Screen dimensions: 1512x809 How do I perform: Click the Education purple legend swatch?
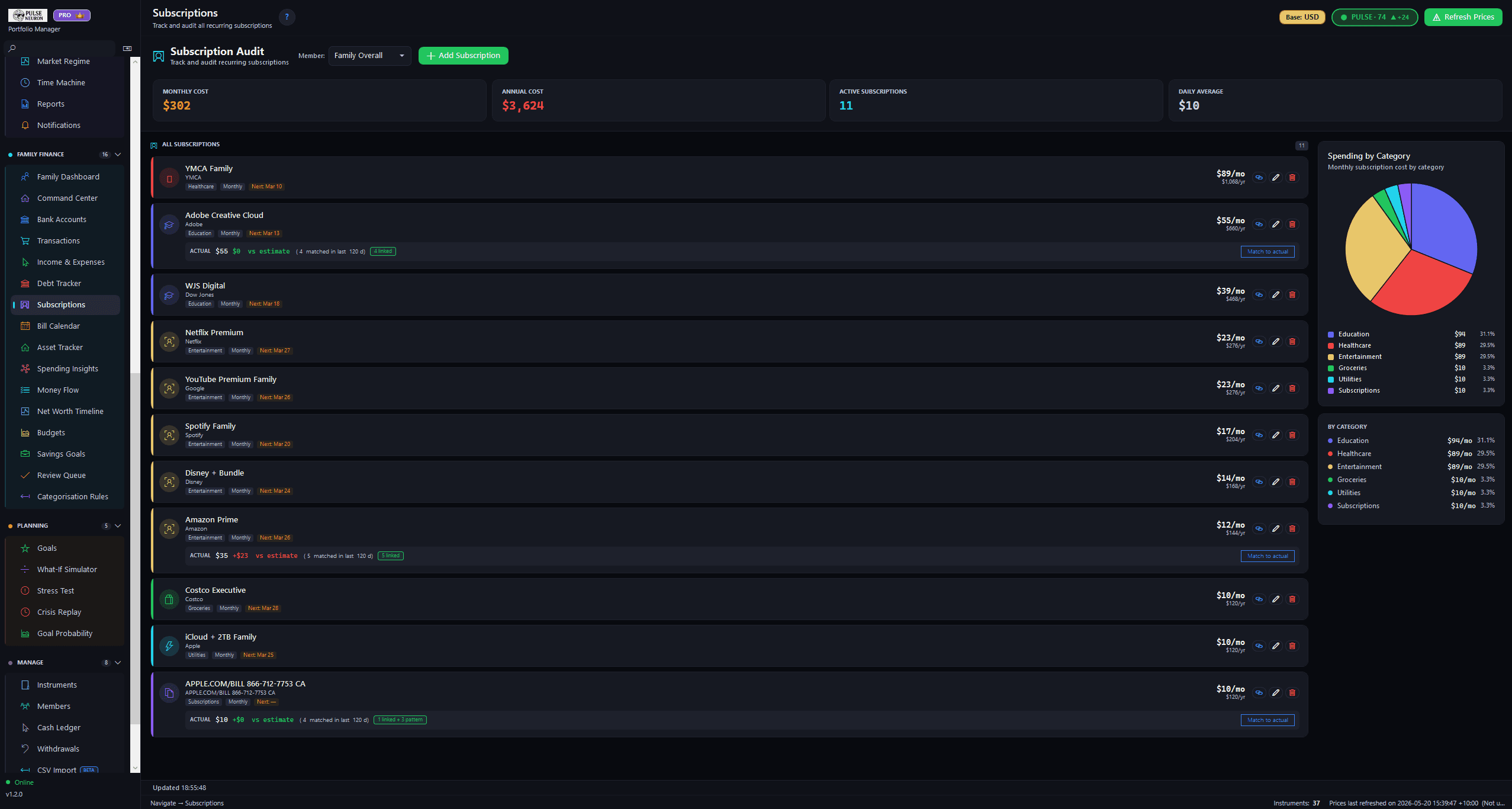pyautogui.click(x=1331, y=335)
